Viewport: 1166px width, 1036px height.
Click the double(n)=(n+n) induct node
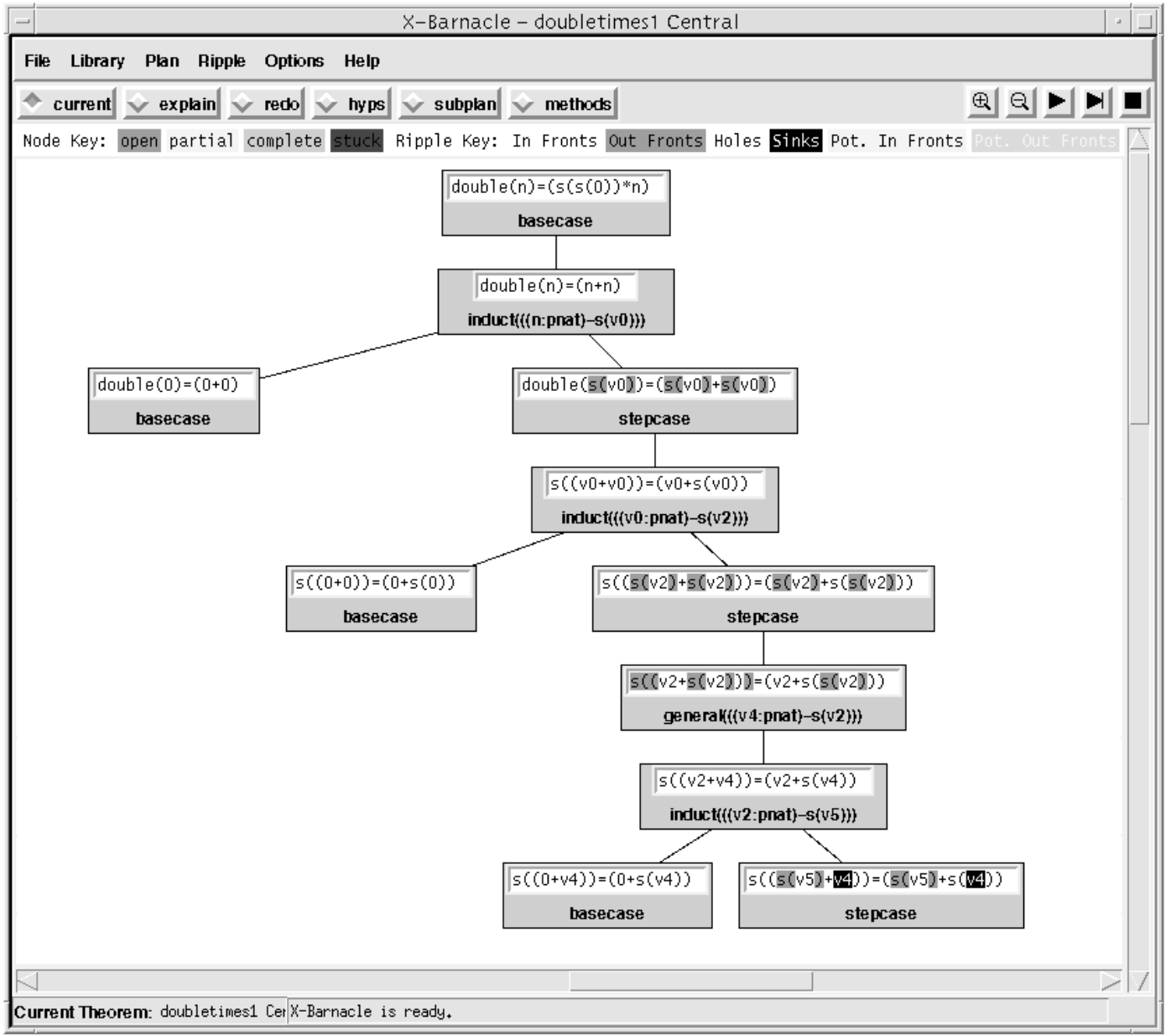pos(555,302)
